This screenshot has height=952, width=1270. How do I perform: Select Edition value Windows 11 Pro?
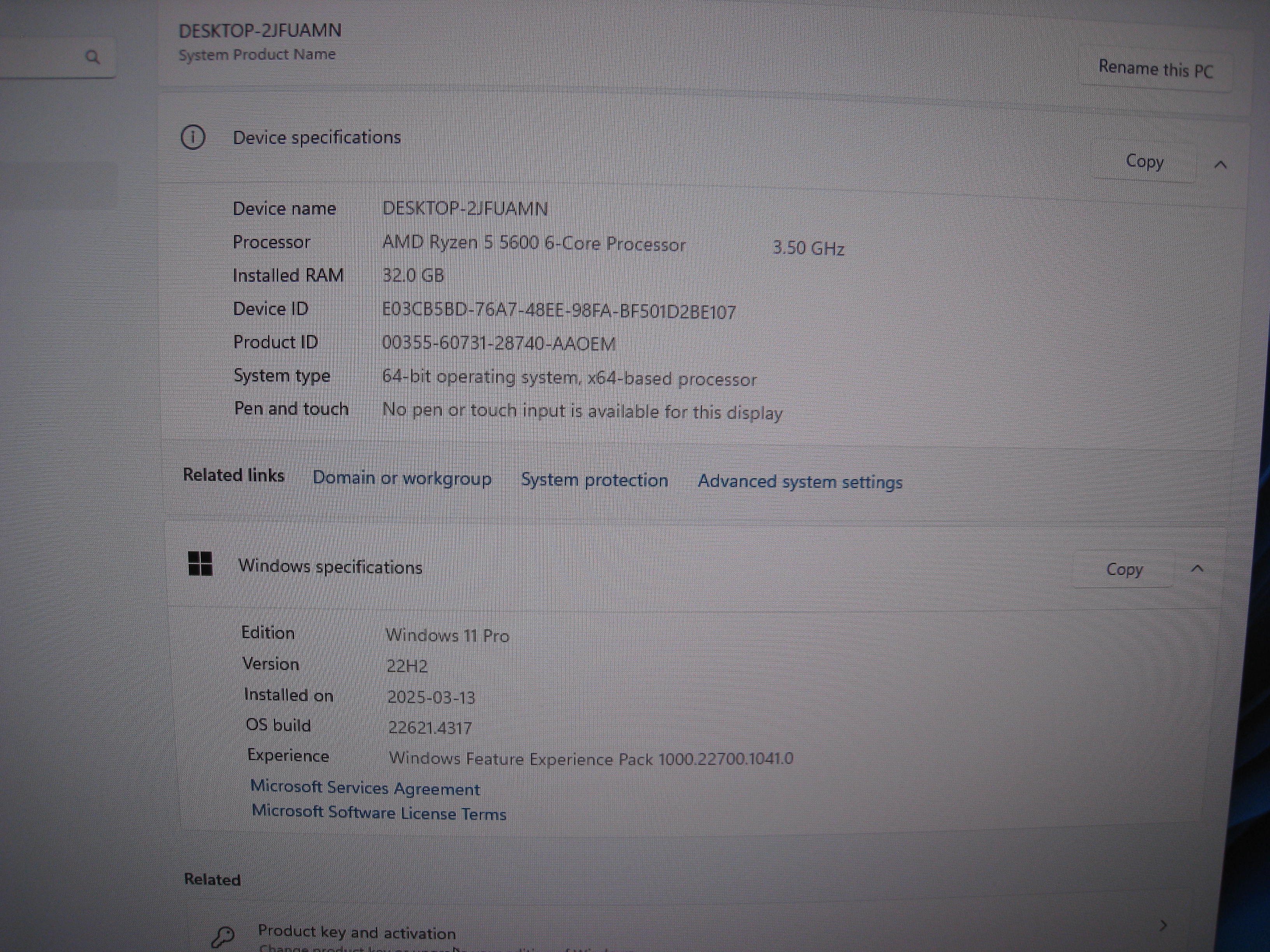click(447, 635)
